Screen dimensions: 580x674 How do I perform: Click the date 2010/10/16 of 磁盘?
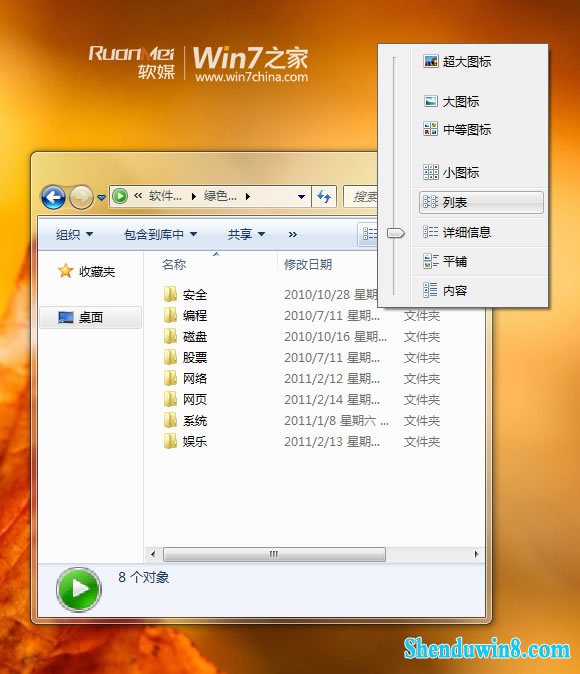335,337
